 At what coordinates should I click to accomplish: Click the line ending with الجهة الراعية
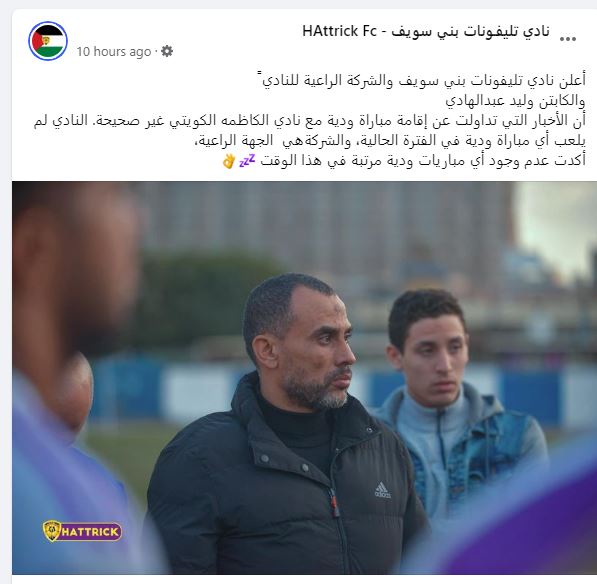[x=390, y=141]
